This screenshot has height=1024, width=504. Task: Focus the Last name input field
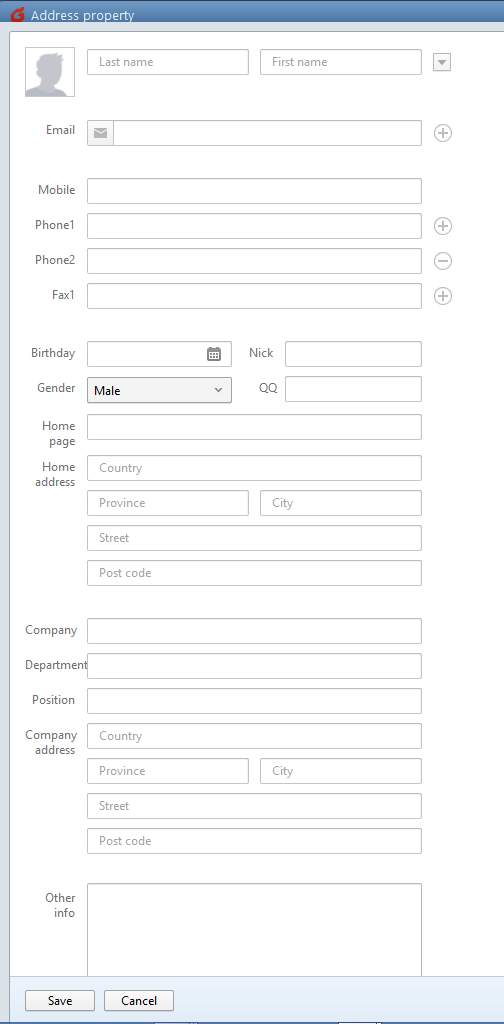click(168, 62)
